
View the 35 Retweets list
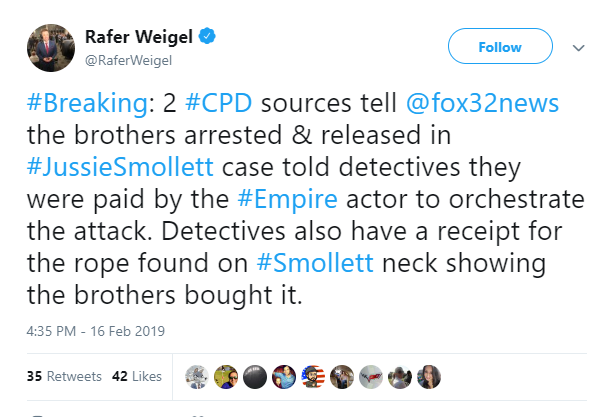[x=64, y=376]
